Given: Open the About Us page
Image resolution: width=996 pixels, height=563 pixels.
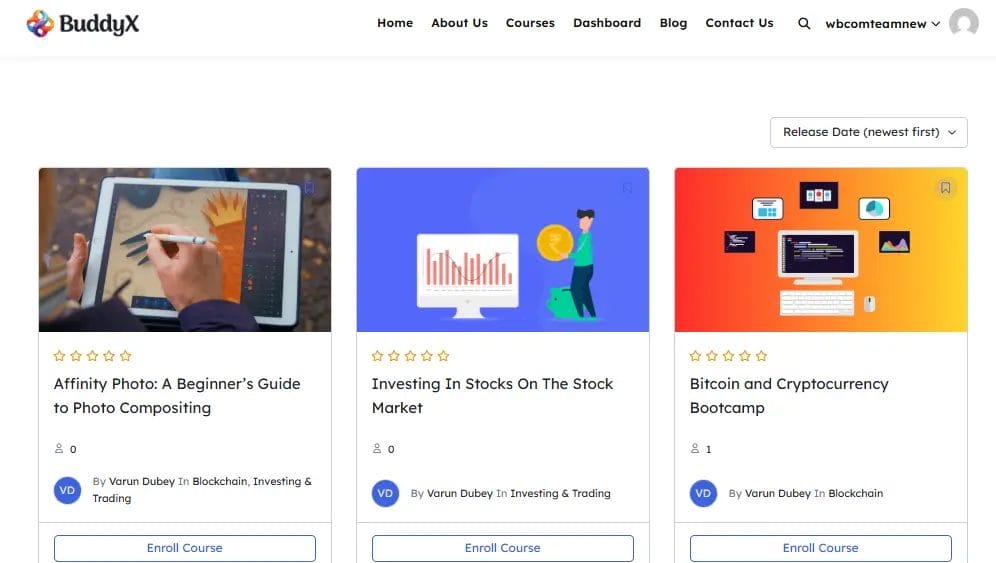Looking at the screenshot, I should pyautogui.click(x=459, y=23).
